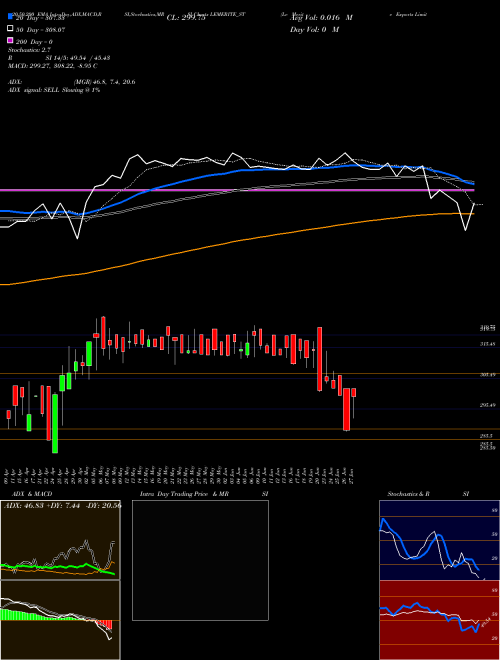Select the '200 Day - 0' legend text

click(x=35, y=42)
